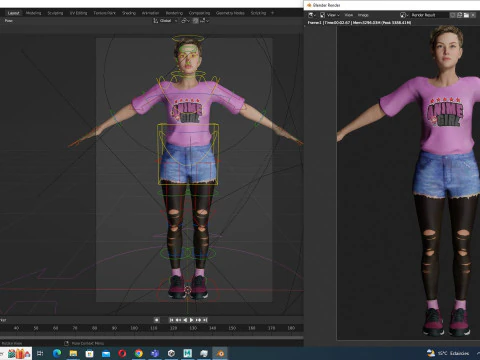Create new image with duplicate icon
This screenshot has width=480, height=360.
point(459,15)
